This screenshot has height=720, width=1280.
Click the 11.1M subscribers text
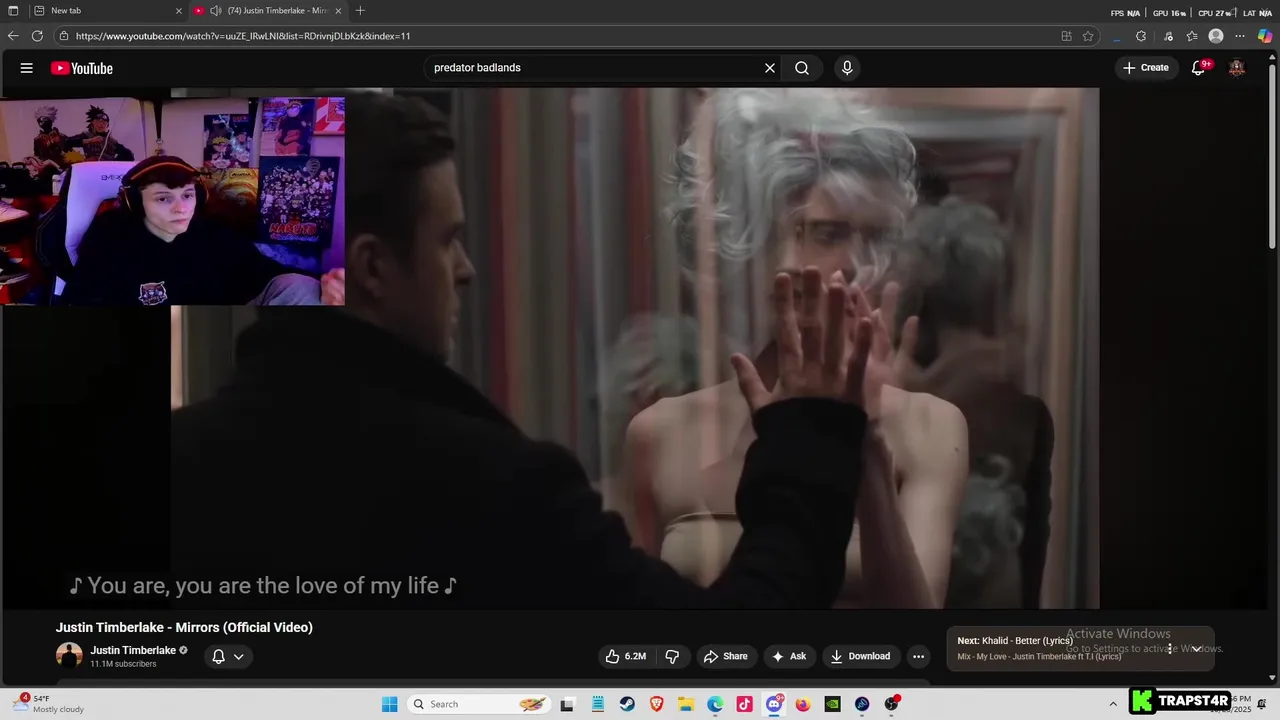tap(123, 664)
